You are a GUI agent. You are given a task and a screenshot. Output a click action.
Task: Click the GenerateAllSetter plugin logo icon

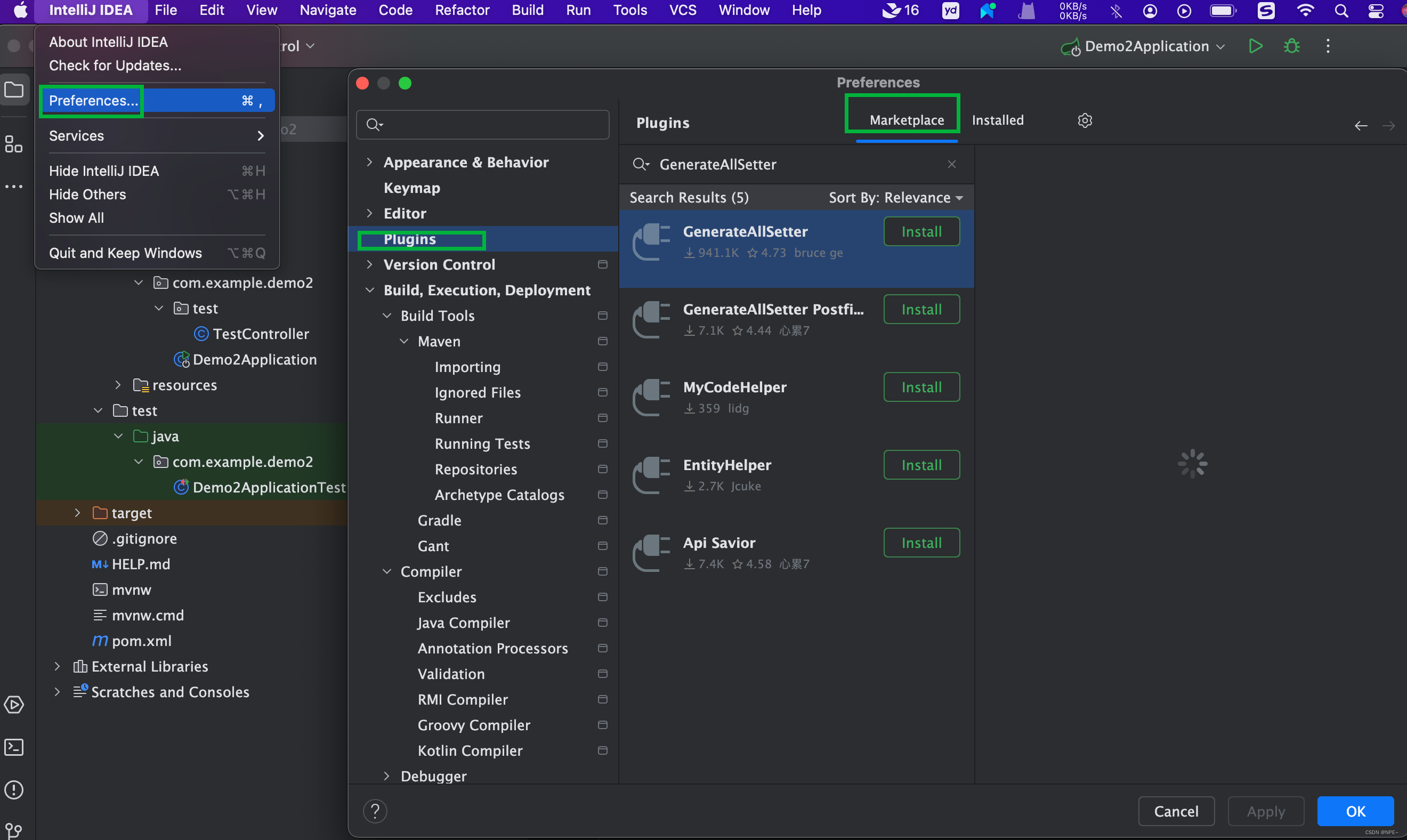pyautogui.click(x=651, y=241)
